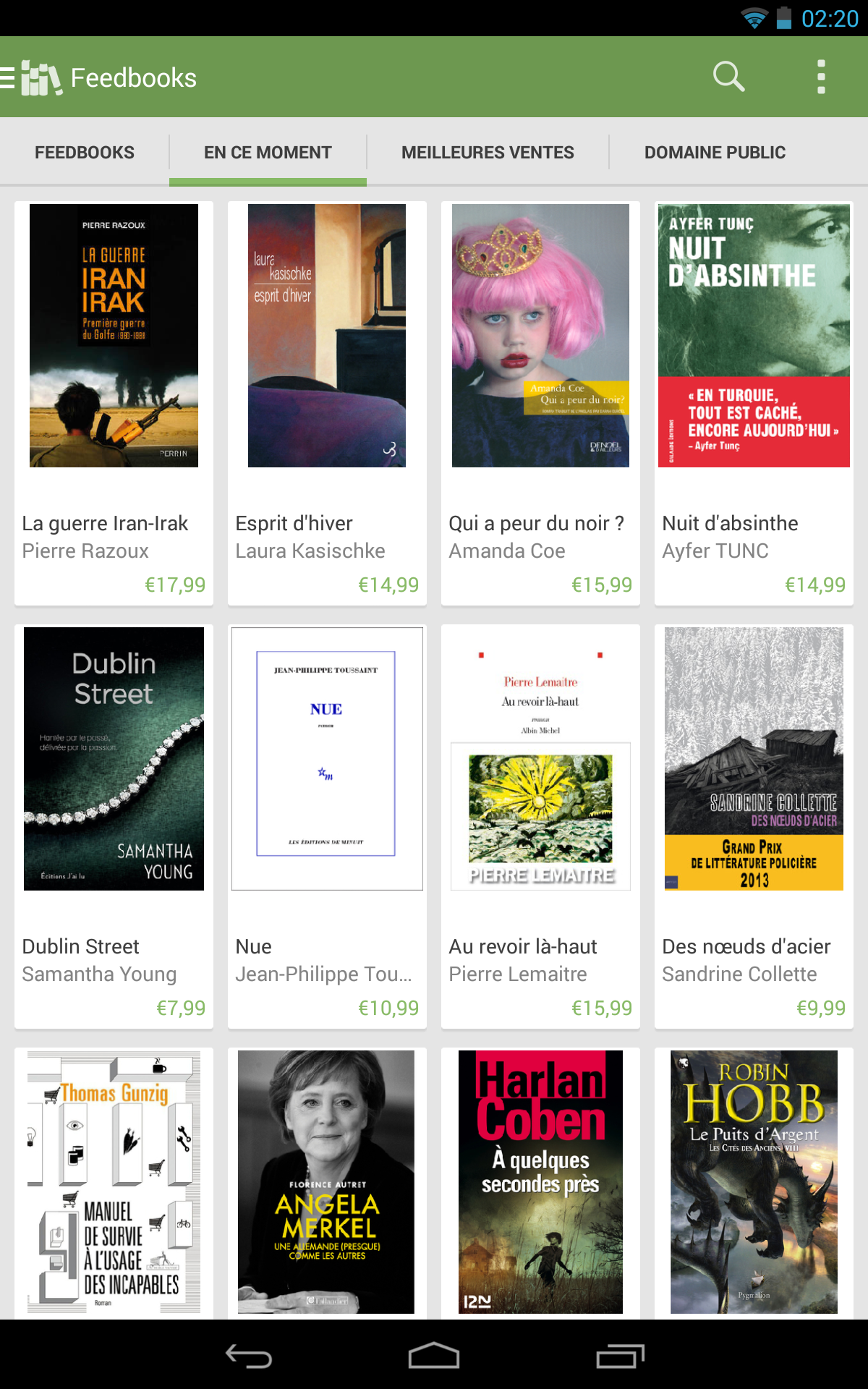
Task: Tap the battery status icon
Action: [784, 18]
